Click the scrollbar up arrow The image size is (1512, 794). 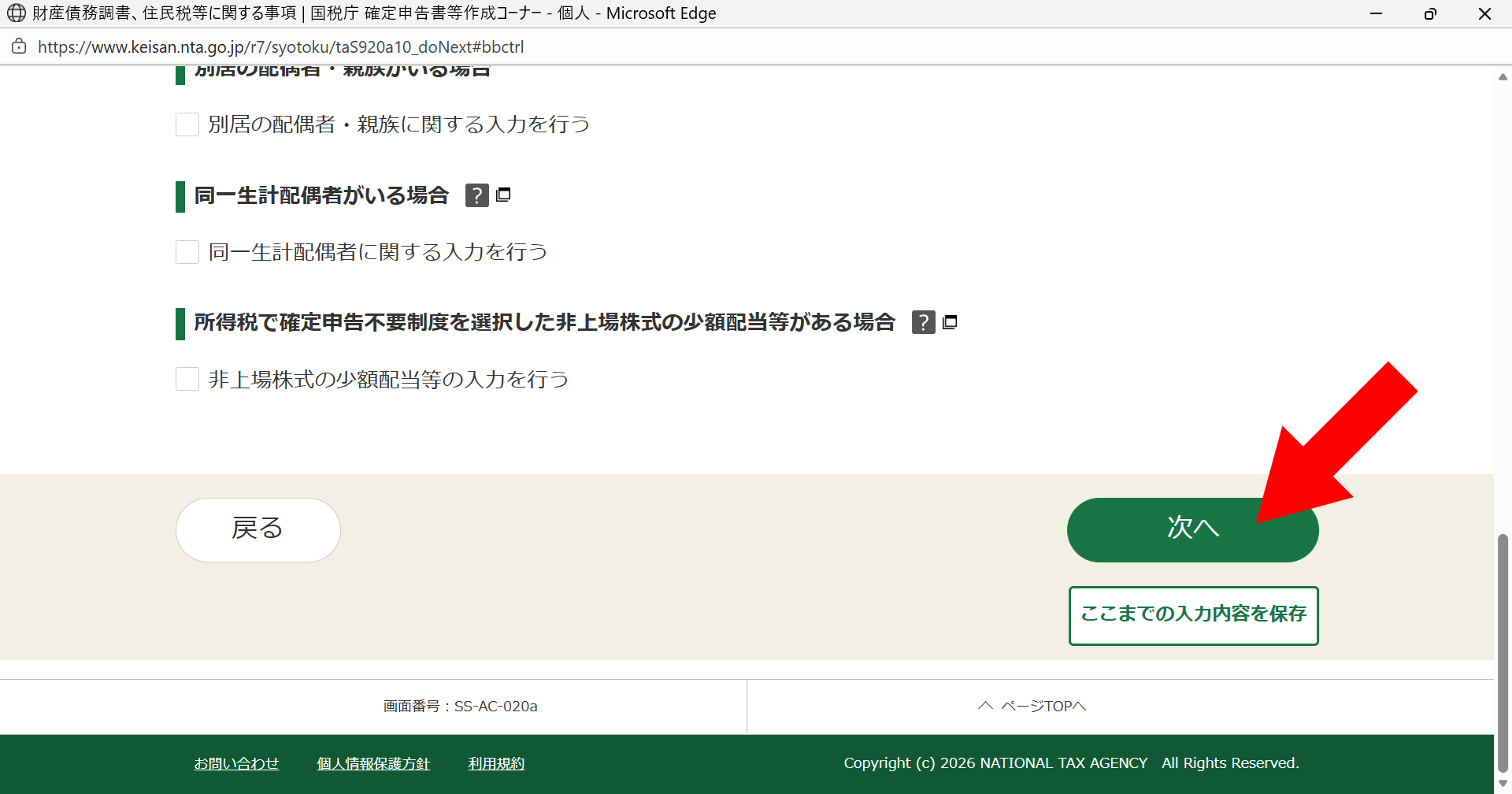pos(1503,77)
